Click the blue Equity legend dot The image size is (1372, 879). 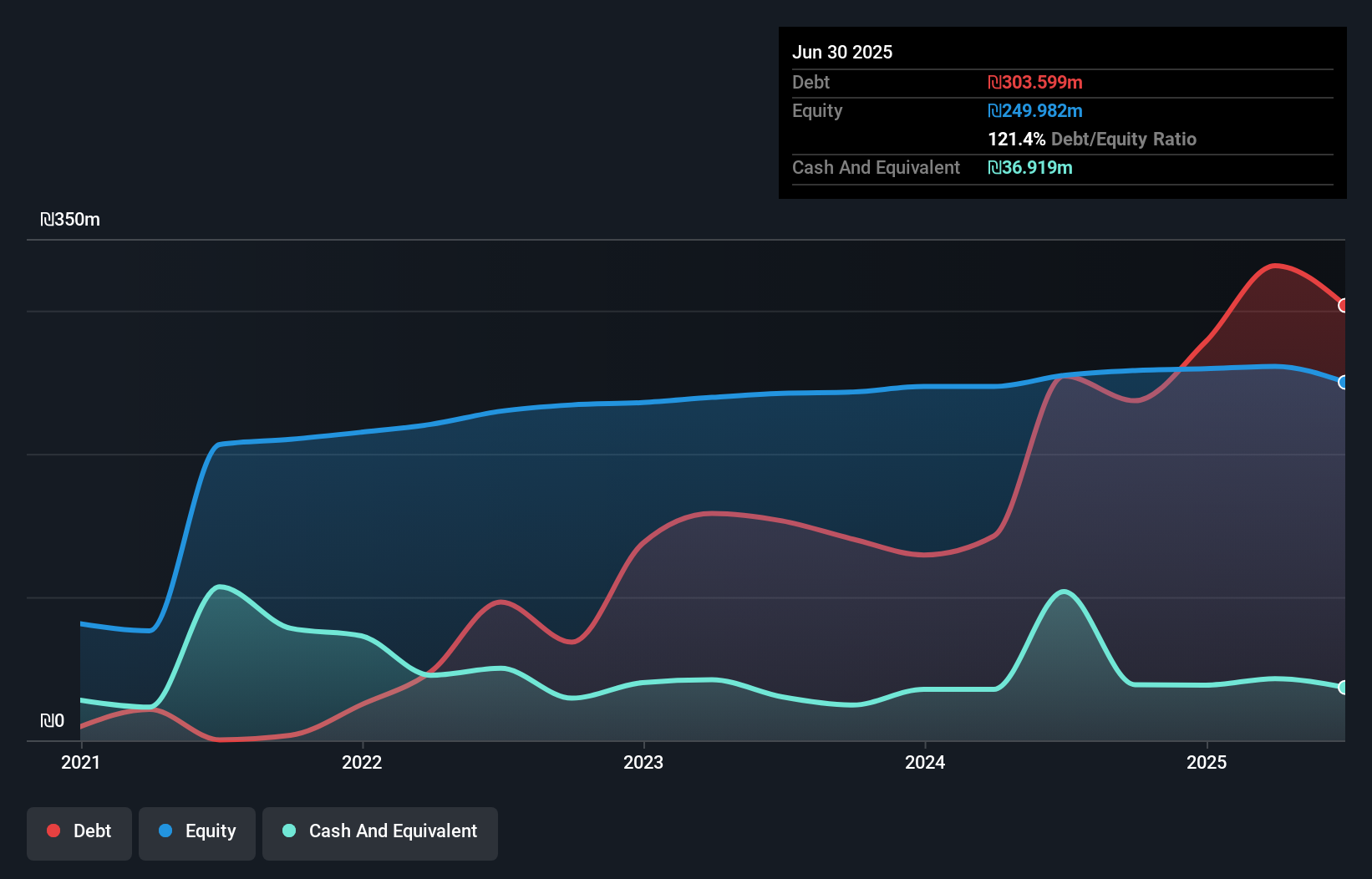tap(165, 831)
